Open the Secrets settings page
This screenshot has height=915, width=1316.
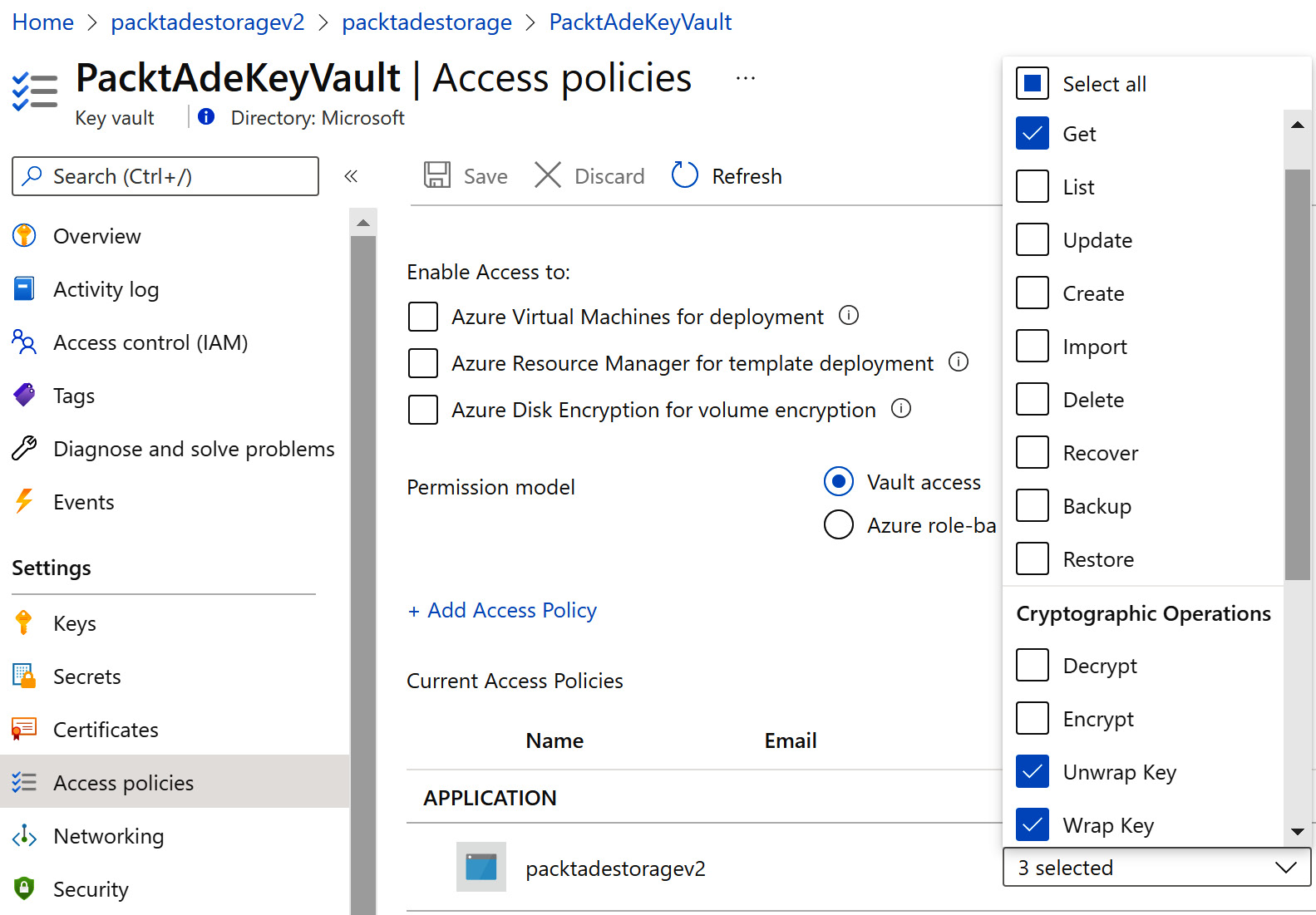[x=86, y=676]
